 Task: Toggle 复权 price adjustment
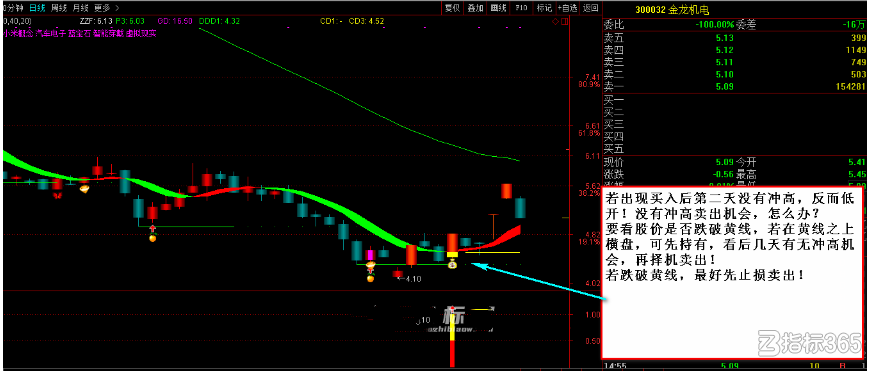[x=452, y=8]
